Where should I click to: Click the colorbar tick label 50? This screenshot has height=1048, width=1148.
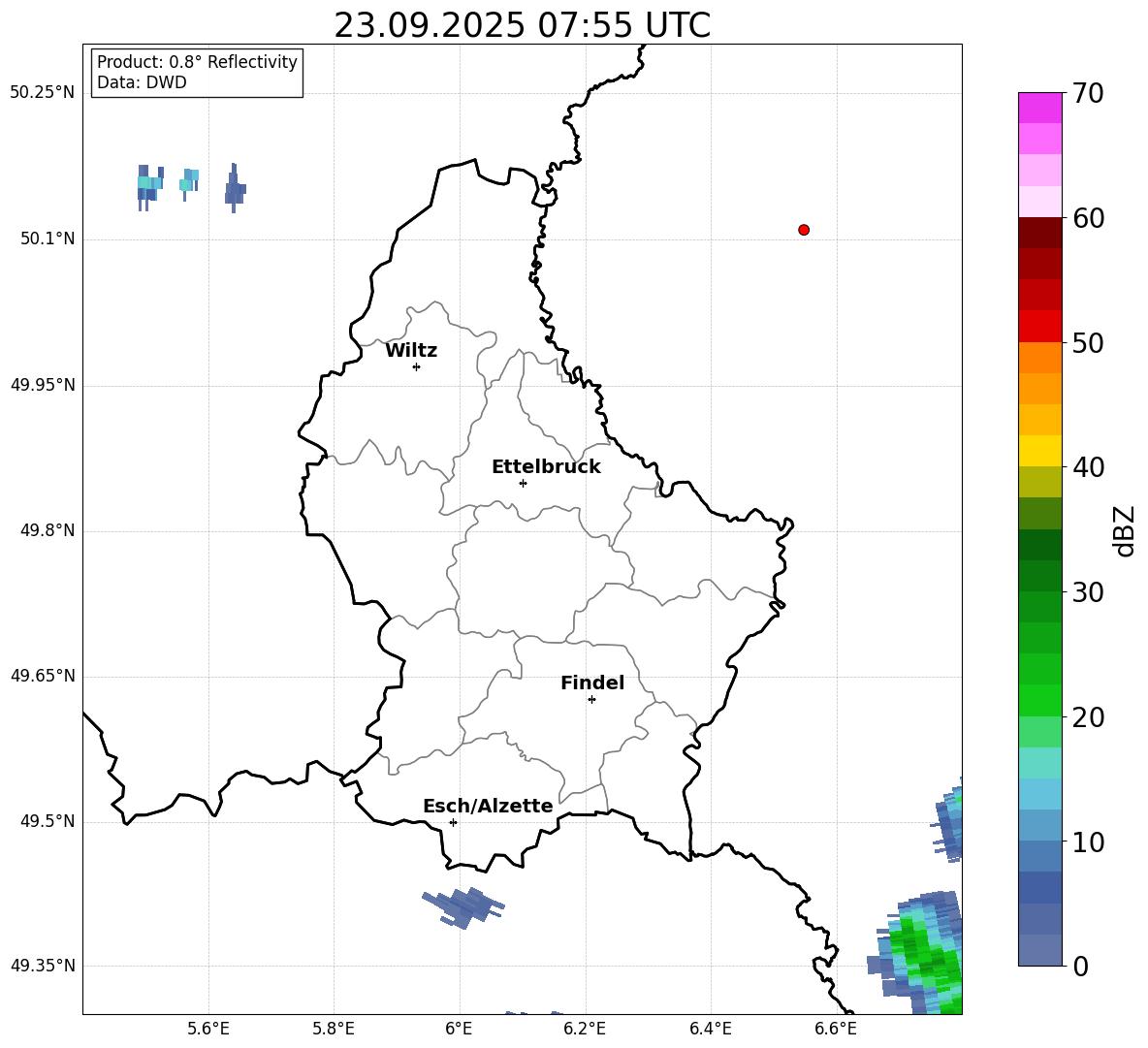coord(1087,342)
